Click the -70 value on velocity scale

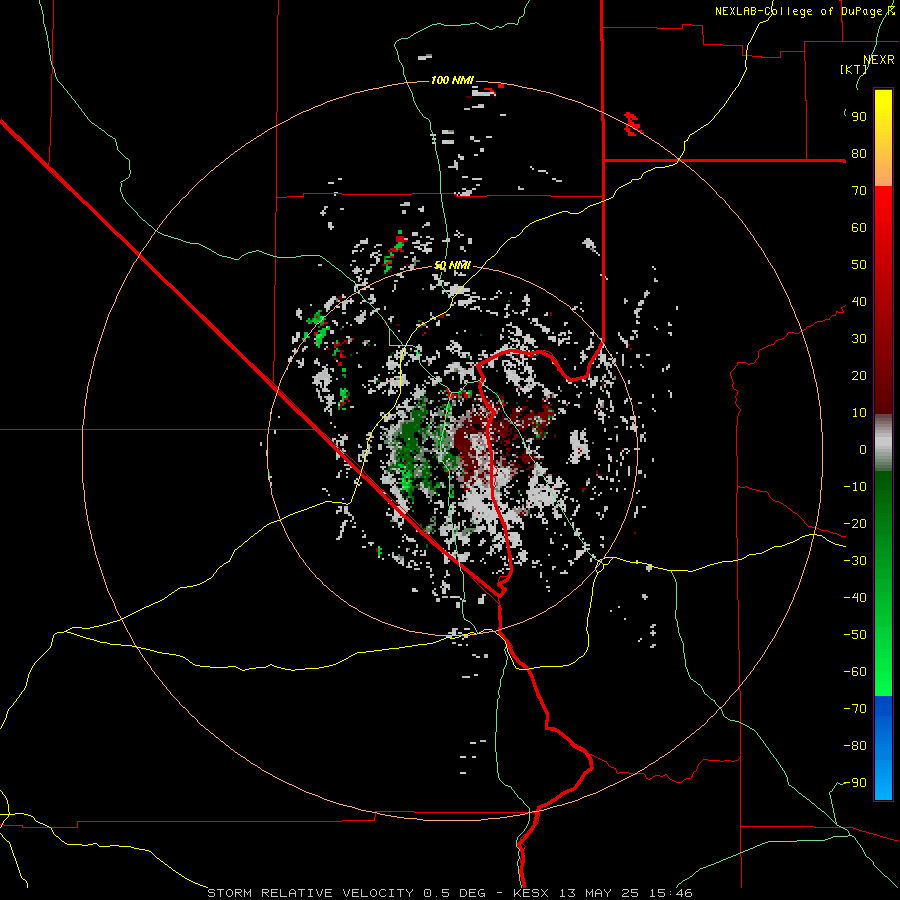(855, 709)
